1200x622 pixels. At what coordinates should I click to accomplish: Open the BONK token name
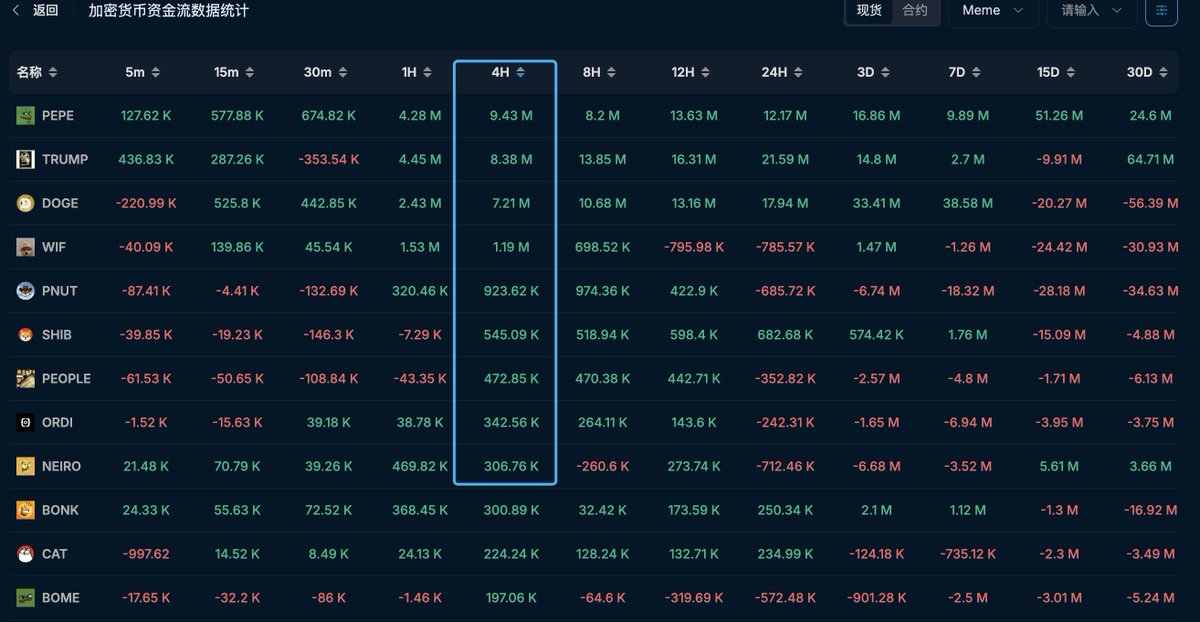click(60, 510)
